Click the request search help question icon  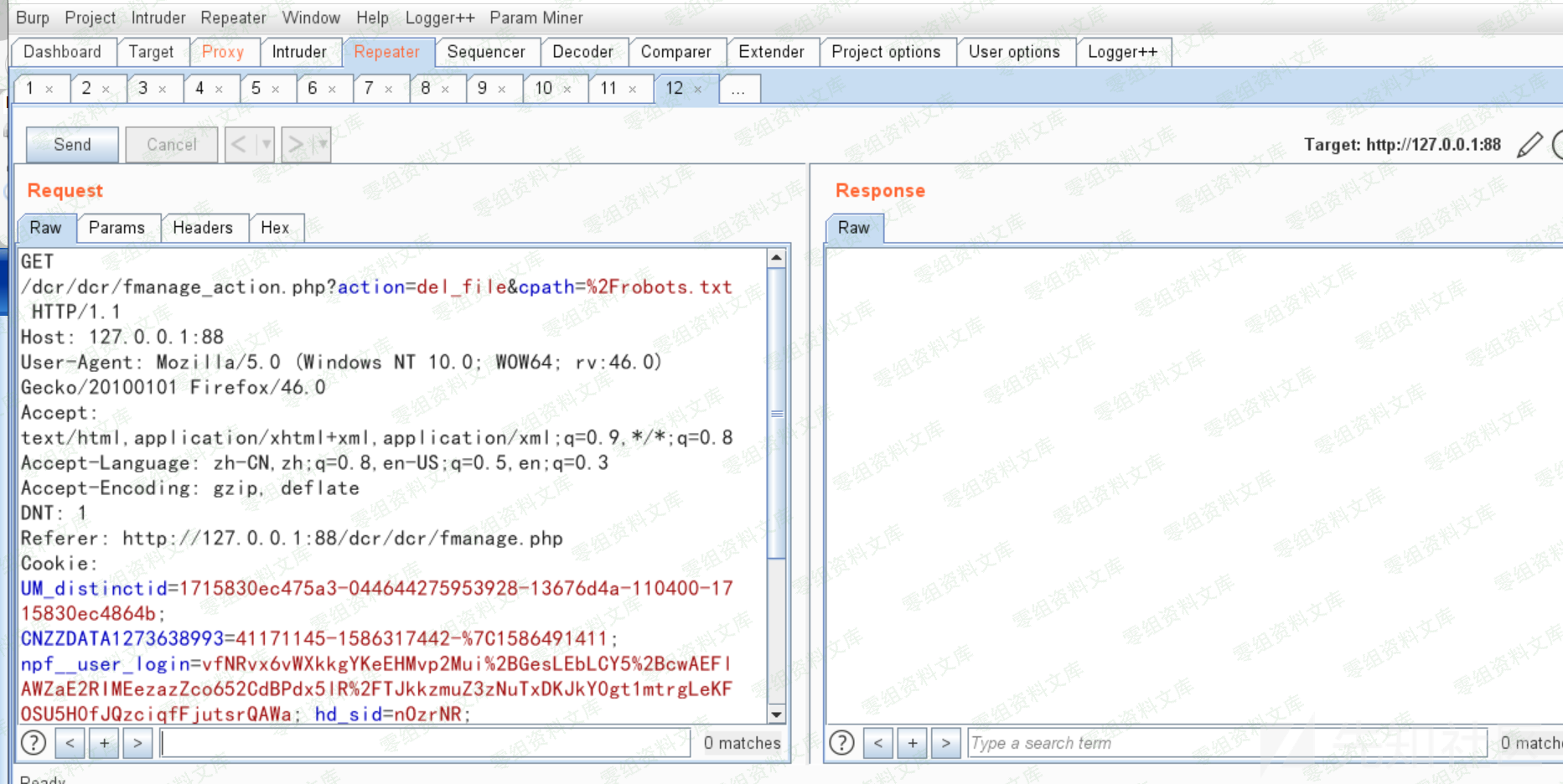pos(34,743)
